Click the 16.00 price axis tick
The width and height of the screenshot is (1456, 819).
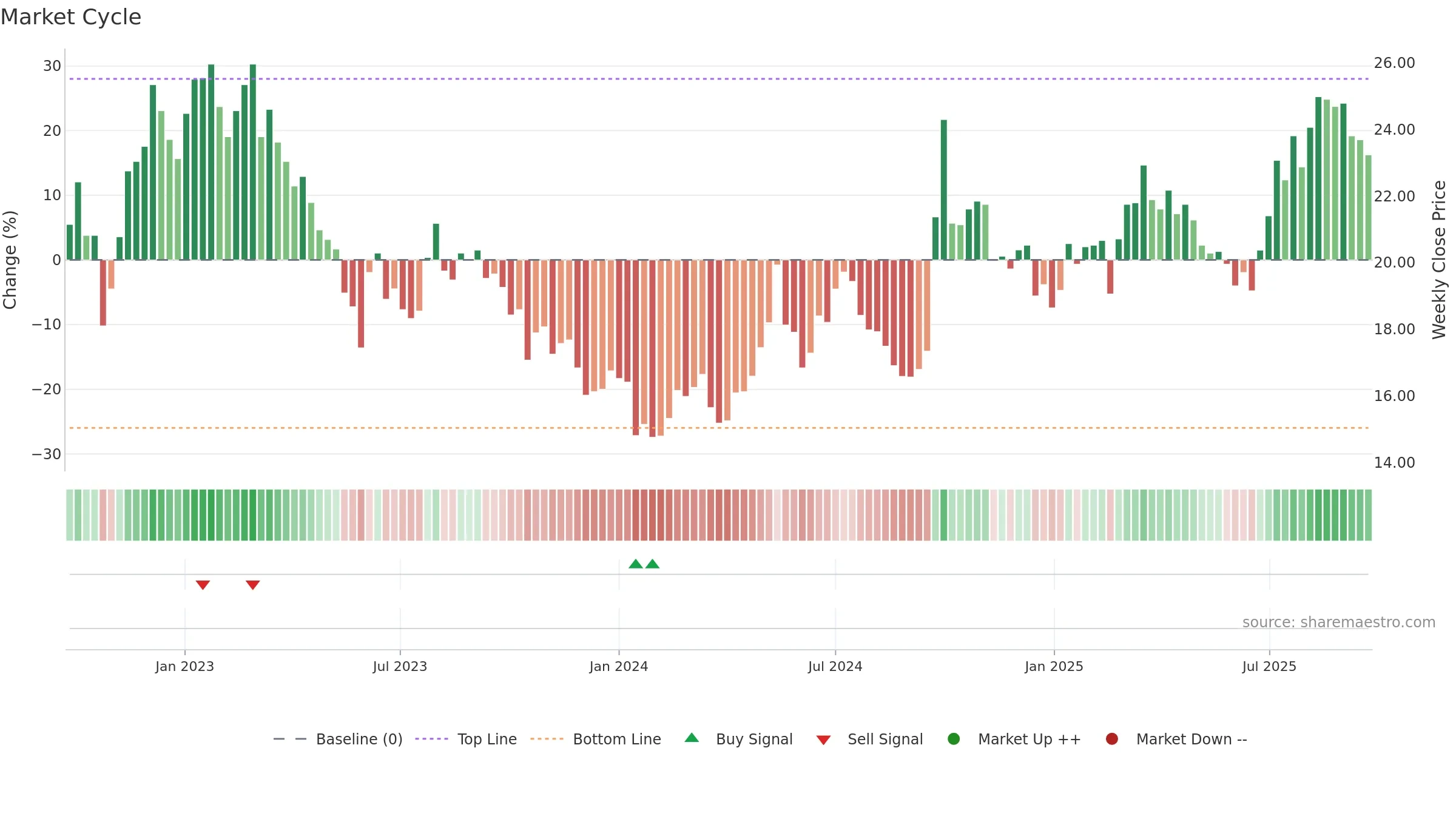point(1394,396)
